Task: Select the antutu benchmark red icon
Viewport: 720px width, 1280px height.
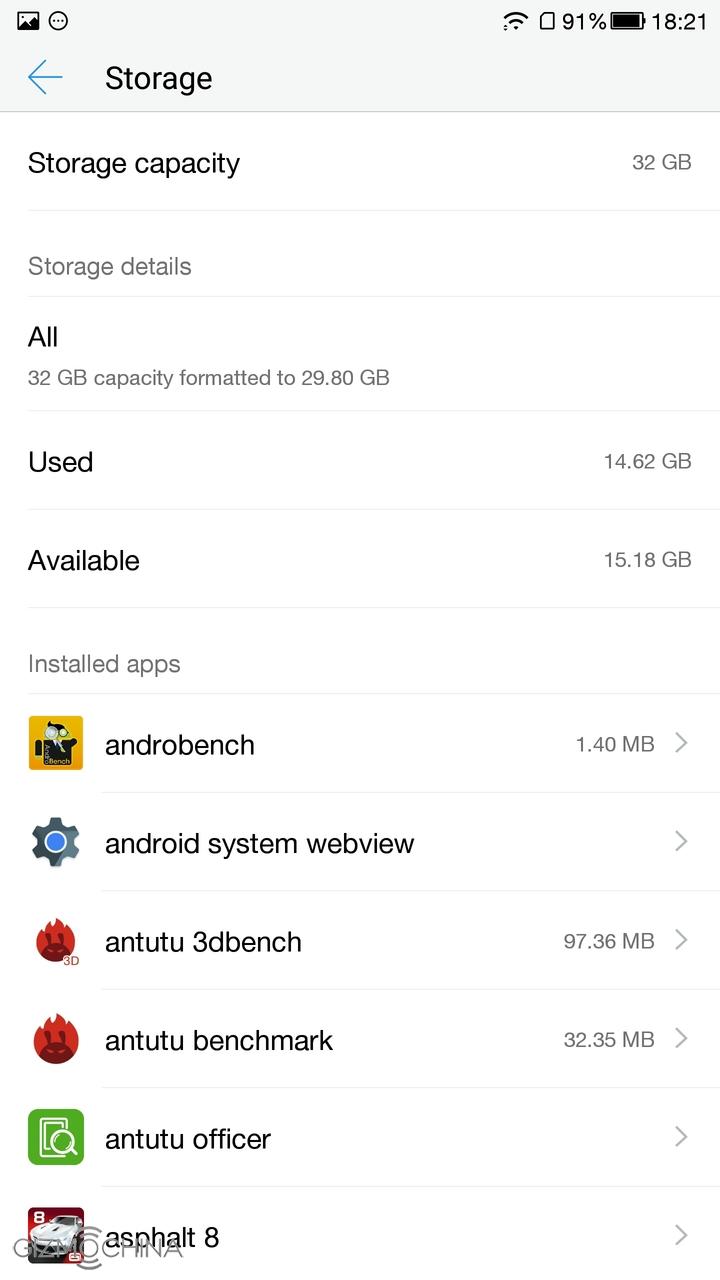Action: click(56, 1040)
